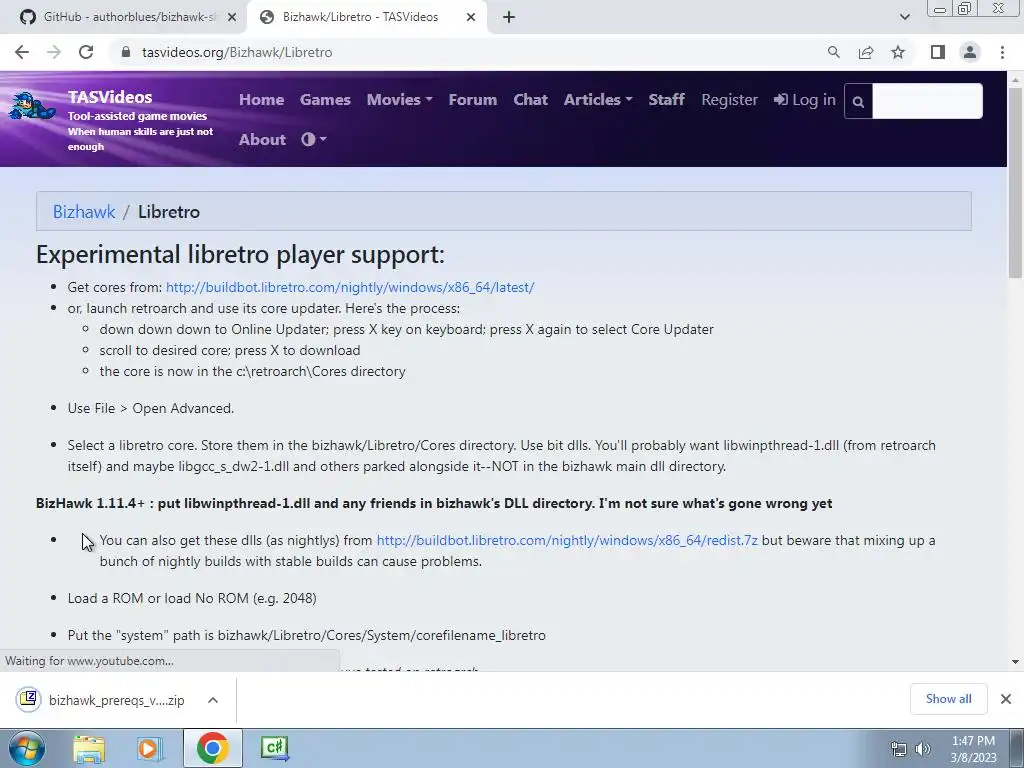Open the browser side panel icon
The image size is (1024, 768).
click(938, 52)
